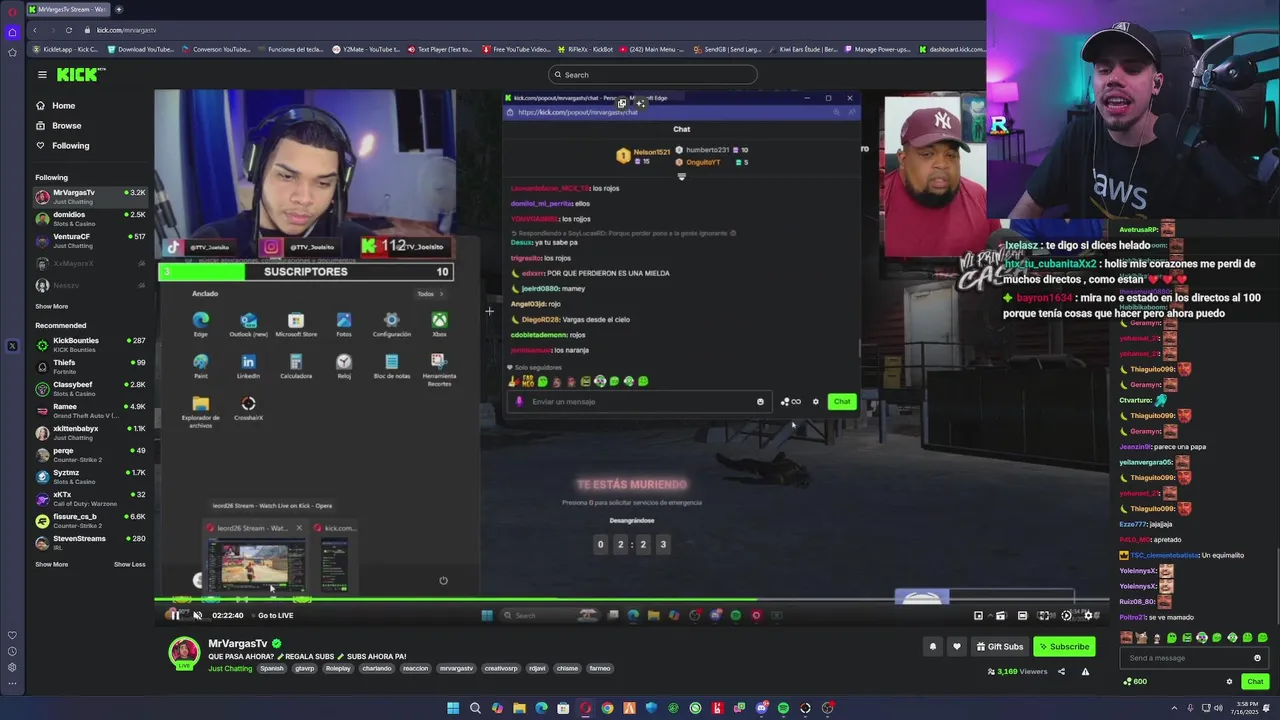Click the Send a message field
This screenshot has width=1280, height=720.
click(1195, 658)
